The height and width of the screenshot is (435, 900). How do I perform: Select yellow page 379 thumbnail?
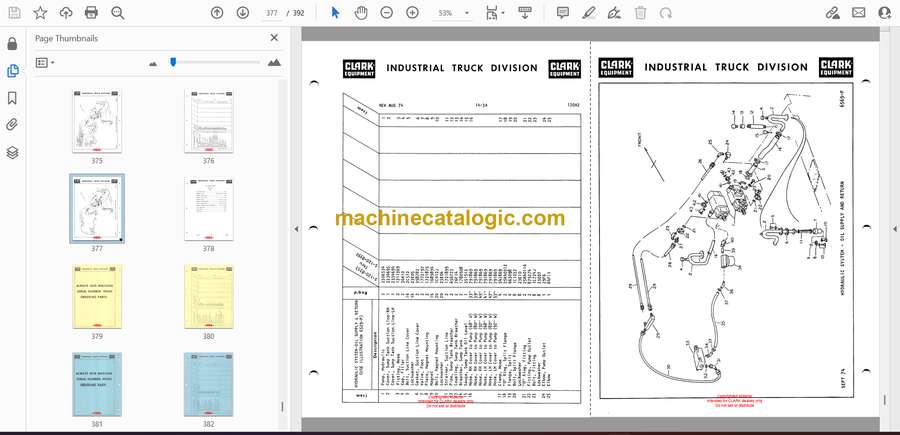point(97,297)
